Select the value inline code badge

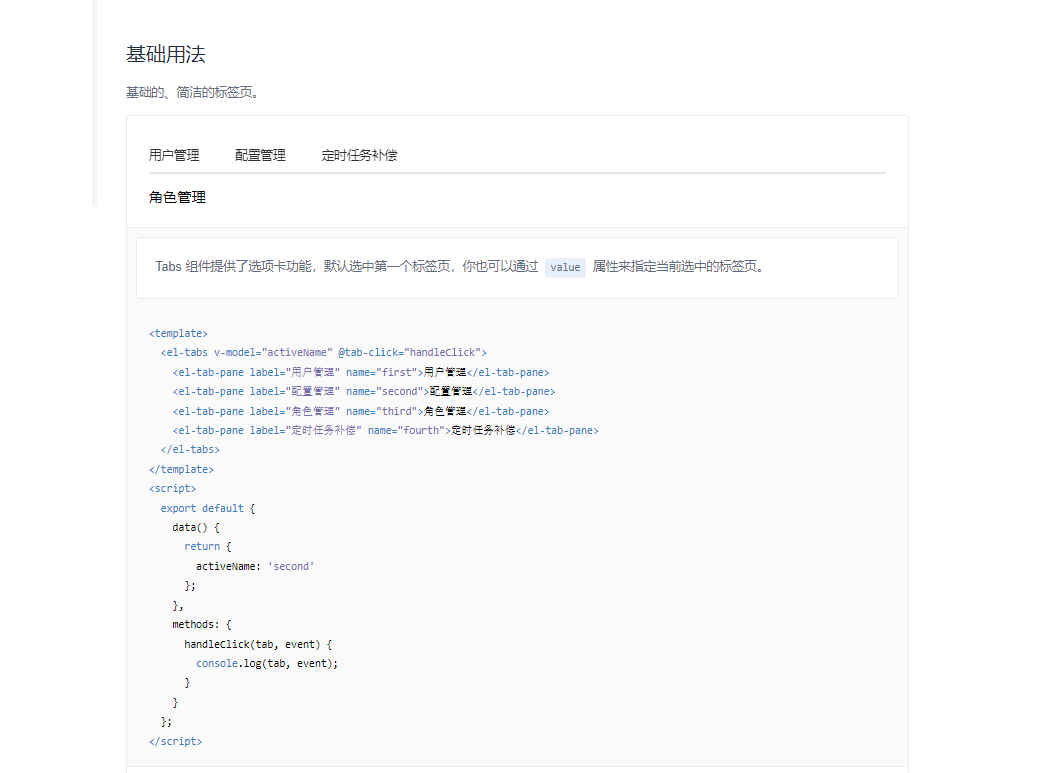click(x=565, y=268)
